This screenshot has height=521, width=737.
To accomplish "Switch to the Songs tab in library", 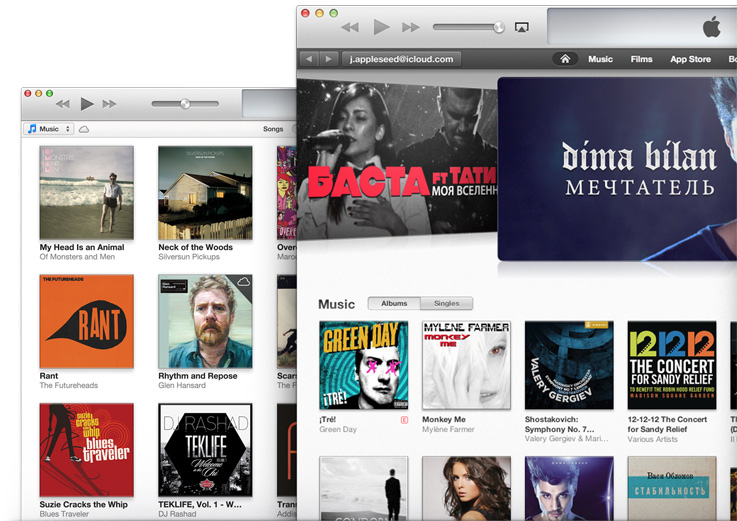I will [273, 129].
